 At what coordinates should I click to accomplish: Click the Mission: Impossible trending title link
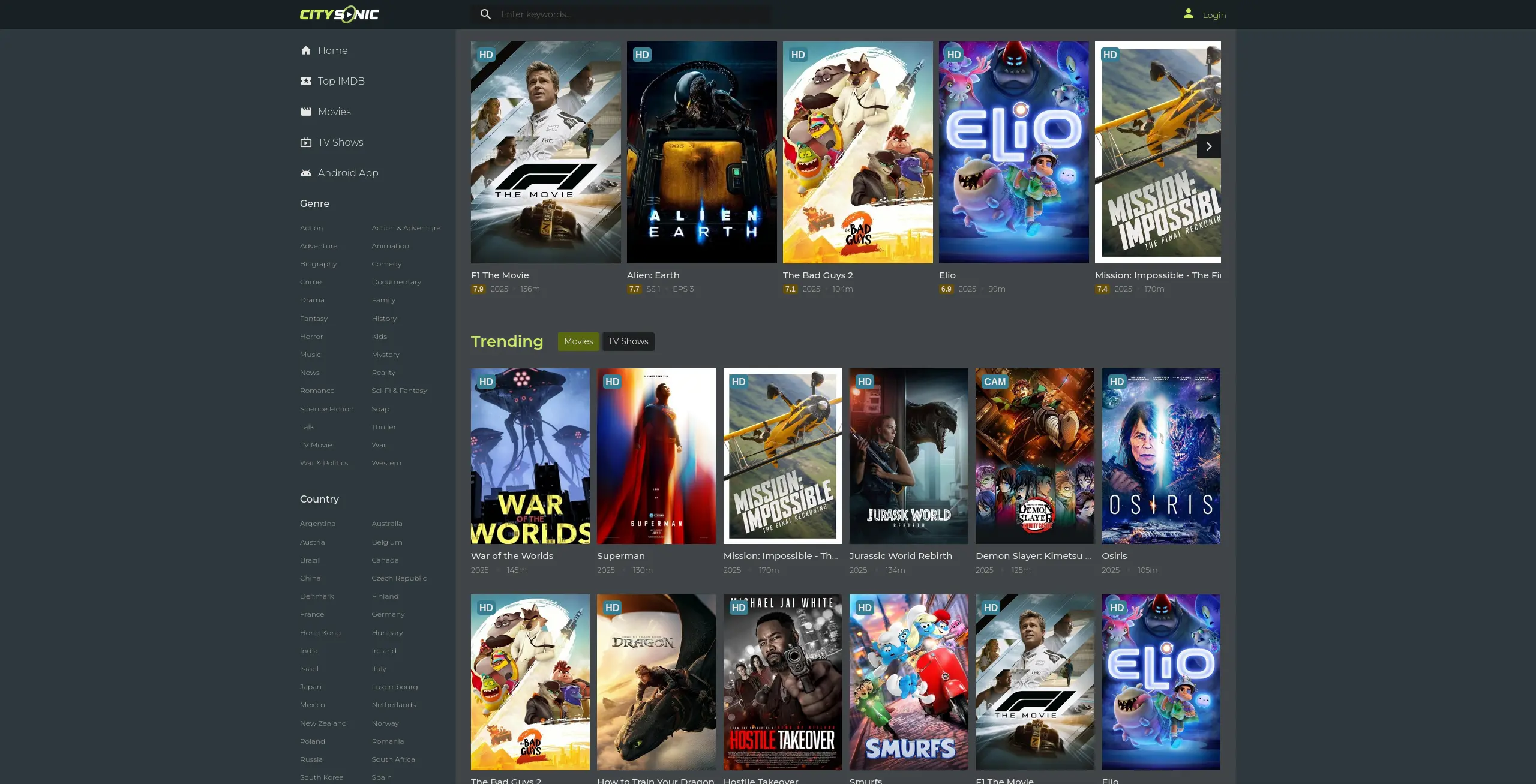click(x=781, y=556)
